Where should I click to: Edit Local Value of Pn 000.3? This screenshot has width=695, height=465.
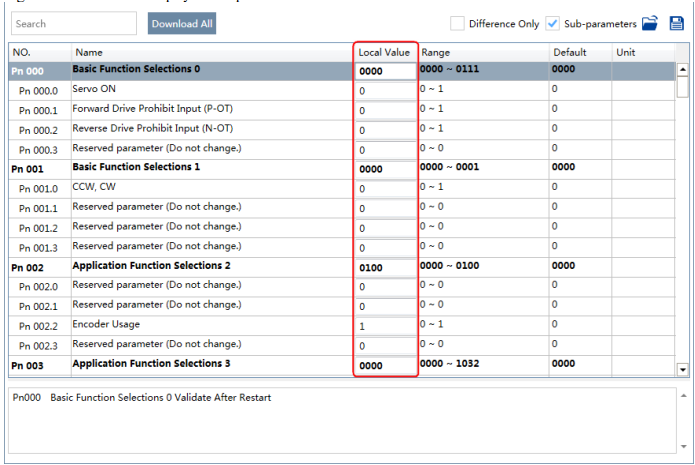pos(385,150)
